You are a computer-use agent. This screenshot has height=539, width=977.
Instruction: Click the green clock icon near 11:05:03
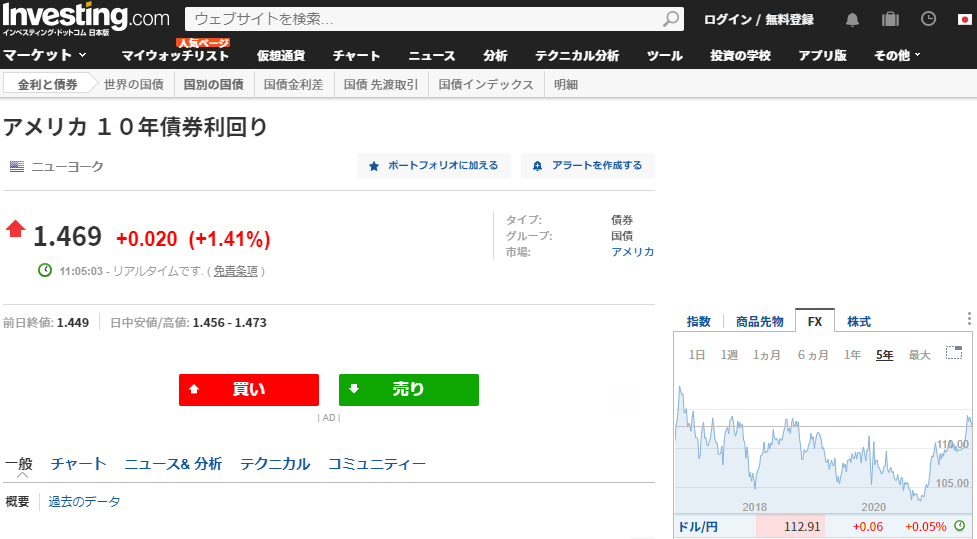tap(45, 270)
